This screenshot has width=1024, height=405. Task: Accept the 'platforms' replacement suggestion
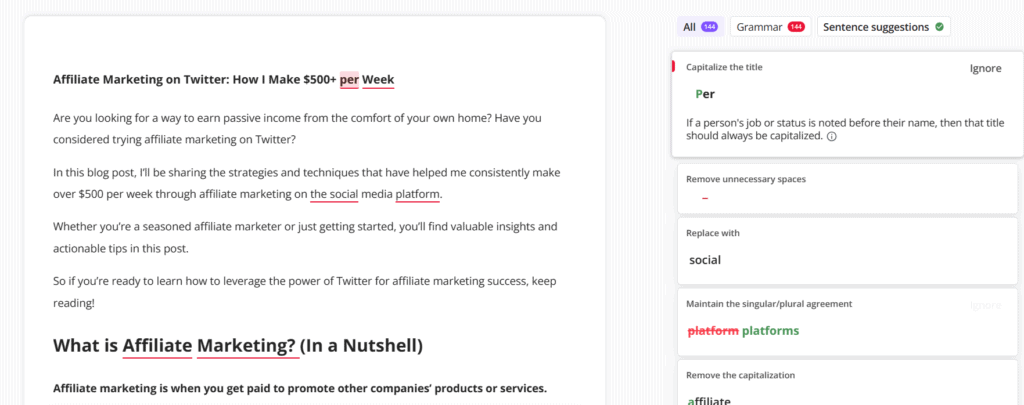pyautogui.click(x=770, y=331)
